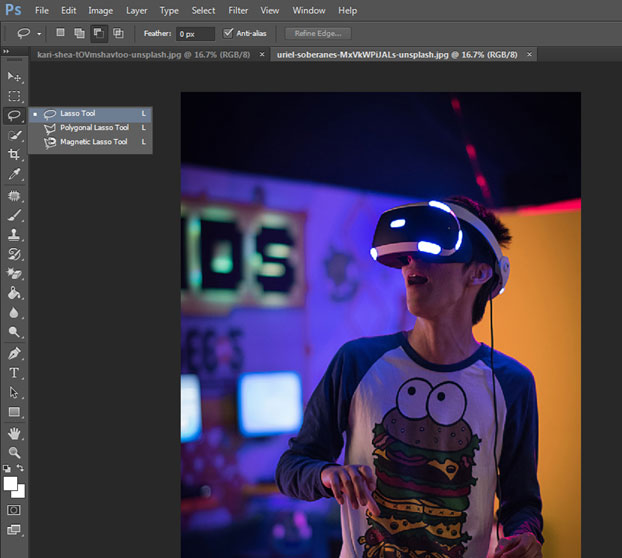Choose Magnetic Lasso Tool from flyout
Image resolution: width=622 pixels, height=558 pixels.
tap(93, 142)
